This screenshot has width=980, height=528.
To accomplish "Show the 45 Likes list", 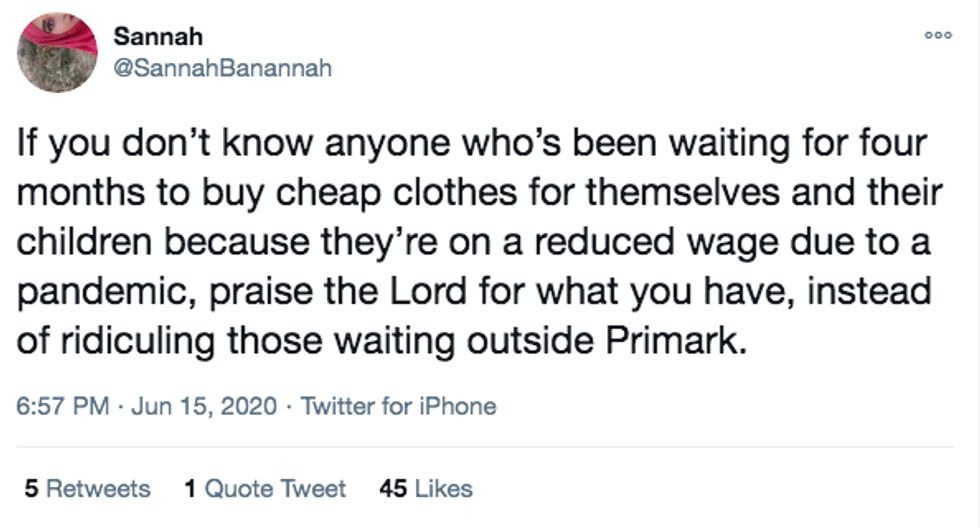I will pos(425,489).
